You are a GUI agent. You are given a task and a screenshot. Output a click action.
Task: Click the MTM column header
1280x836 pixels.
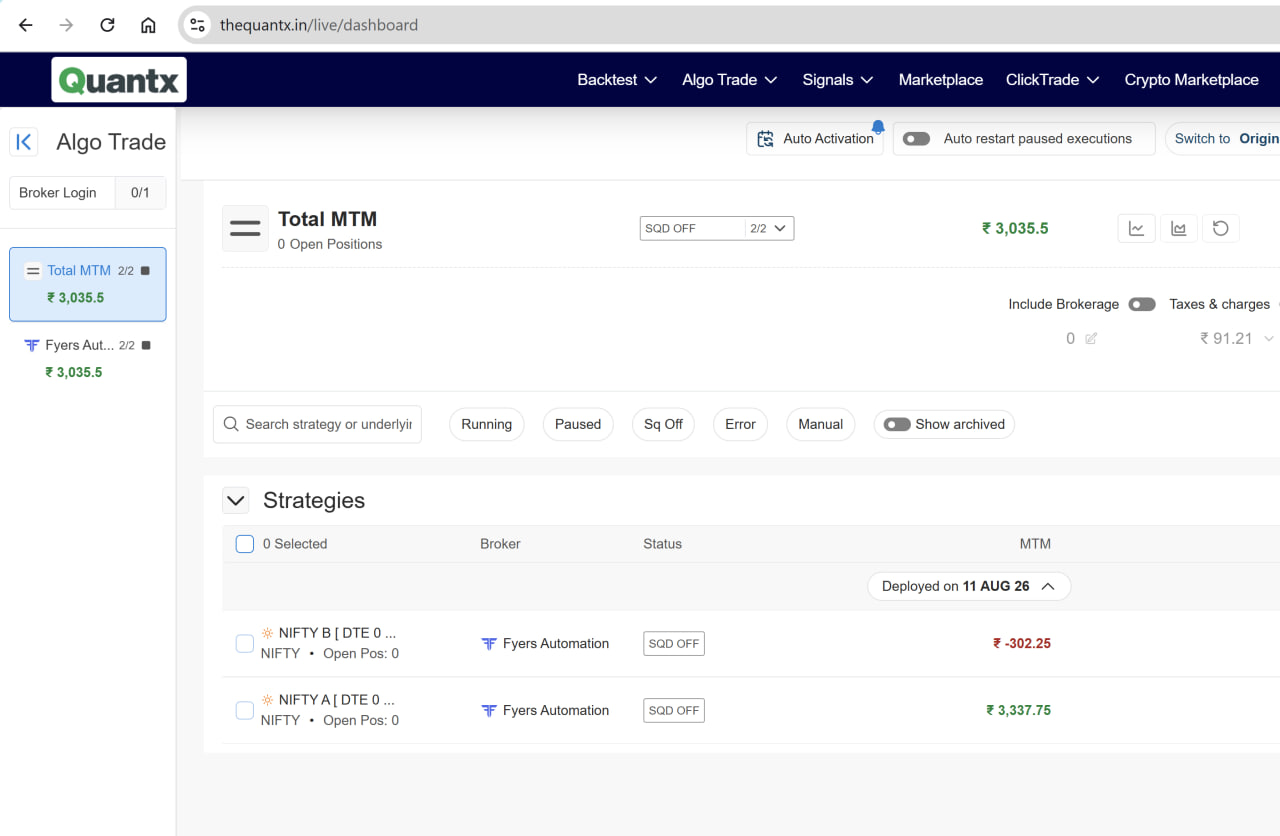pyautogui.click(x=1035, y=544)
